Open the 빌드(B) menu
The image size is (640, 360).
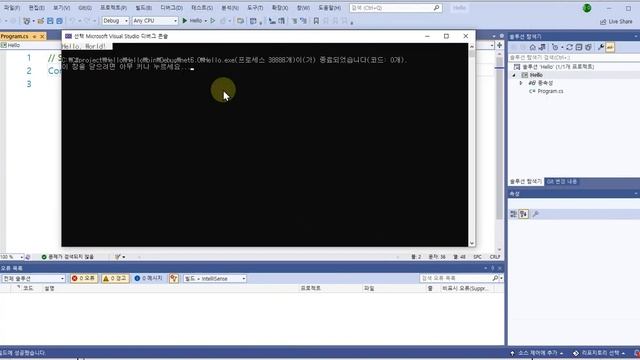[x=143, y=8]
